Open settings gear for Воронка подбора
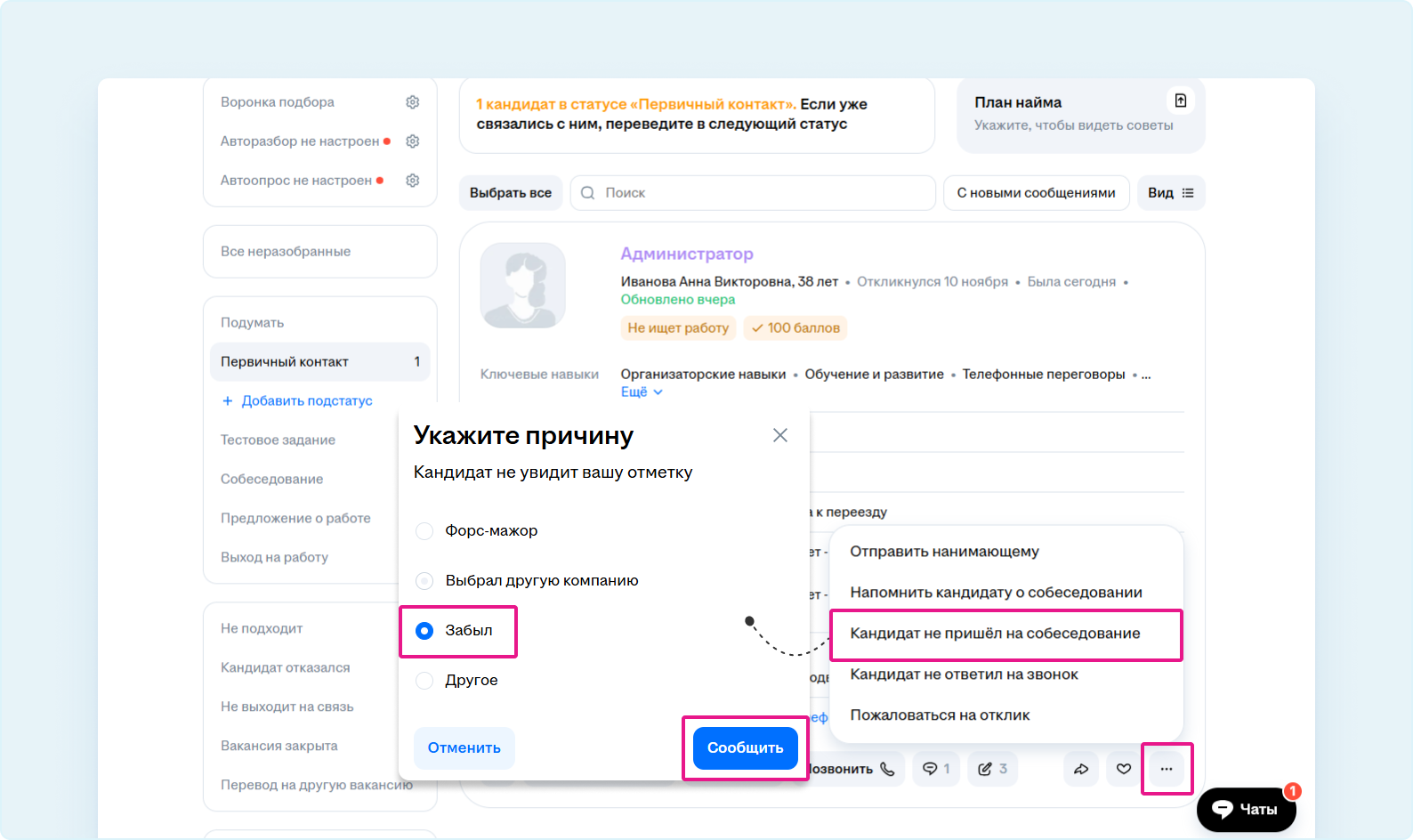 pyautogui.click(x=412, y=102)
